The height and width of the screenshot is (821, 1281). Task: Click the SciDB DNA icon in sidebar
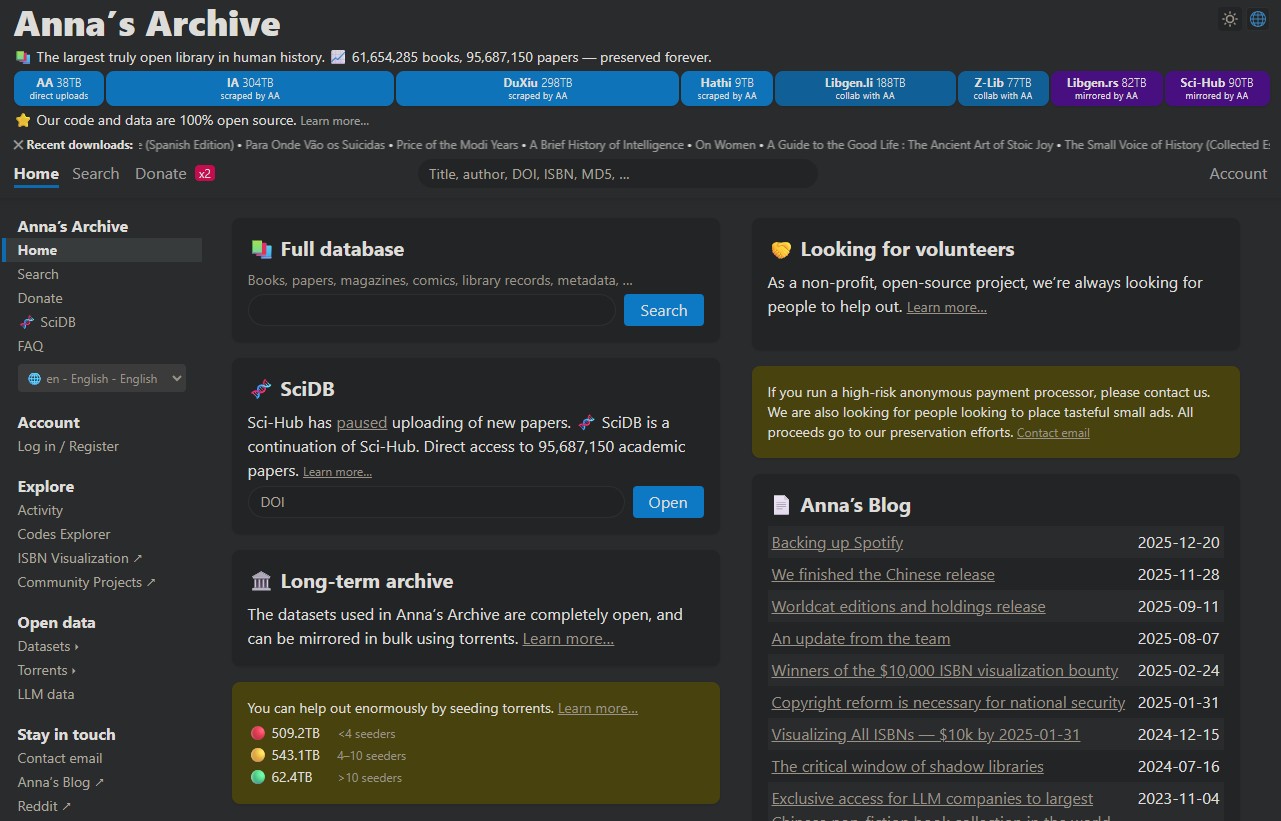[26, 322]
